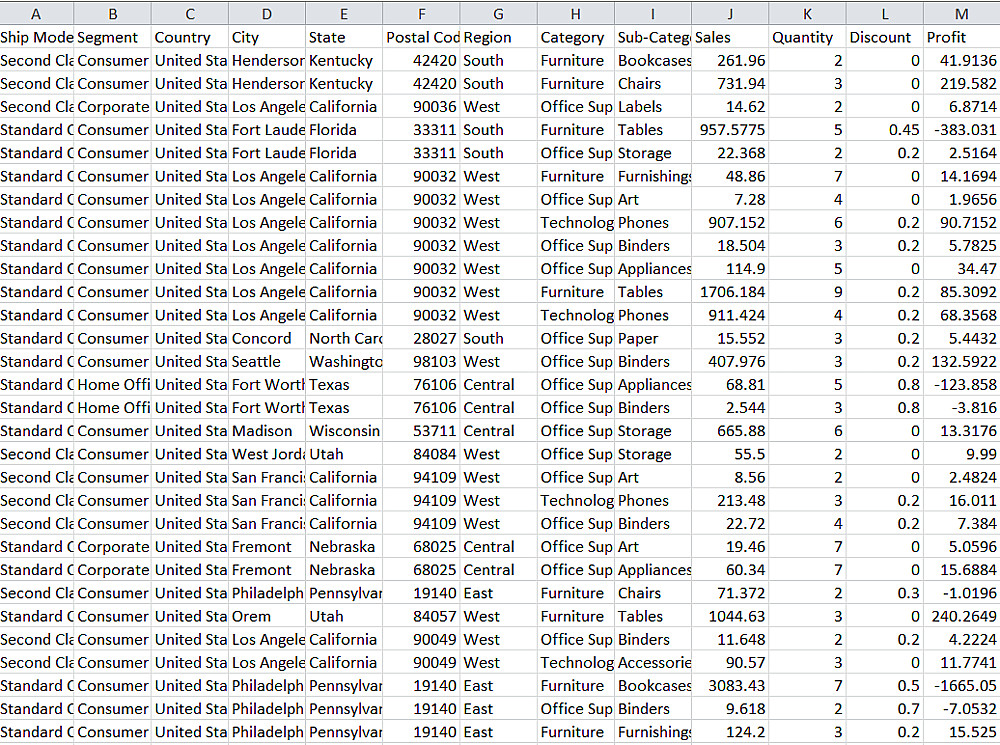Image resolution: width=1000 pixels, height=745 pixels.
Task: Select the profit cell 14.1694
Action: click(x=962, y=176)
